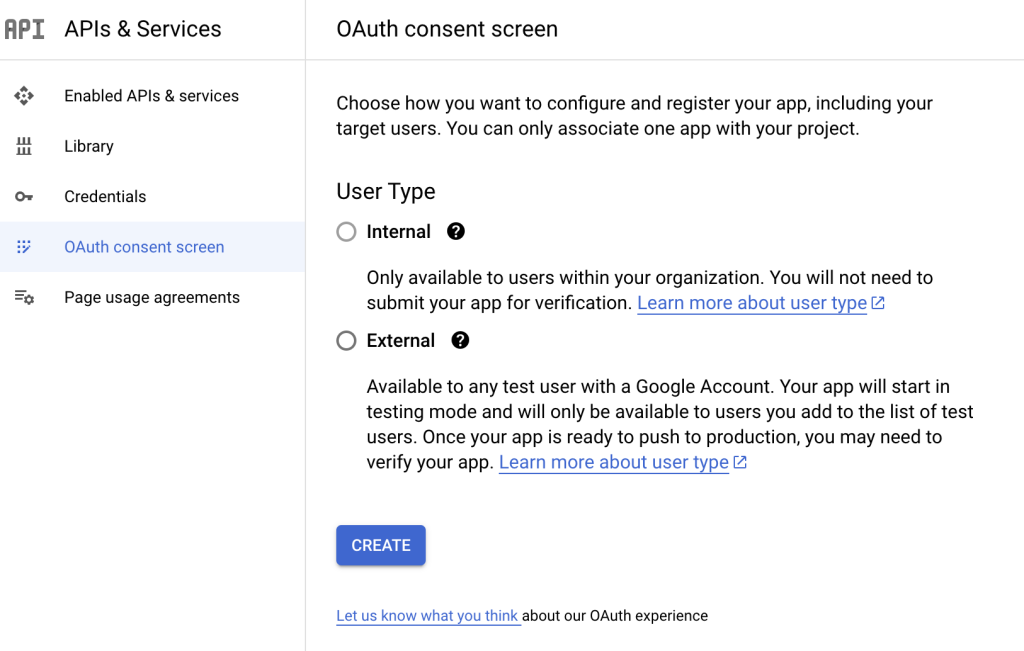This screenshot has height=651, width=1024.
Task: Select OAuth consent screen in sidebar
Action: (152, 247)
